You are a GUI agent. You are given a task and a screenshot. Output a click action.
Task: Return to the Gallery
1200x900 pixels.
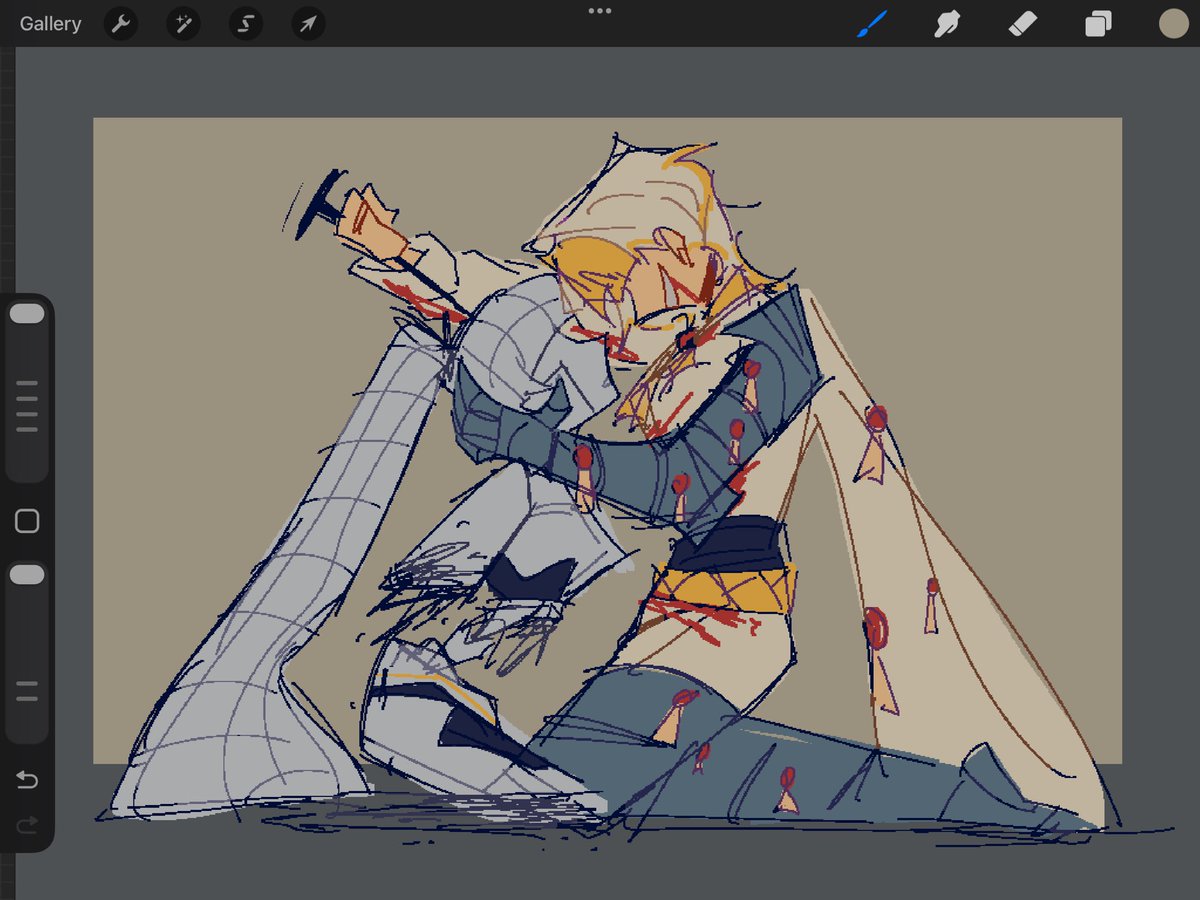click(50, 24)
